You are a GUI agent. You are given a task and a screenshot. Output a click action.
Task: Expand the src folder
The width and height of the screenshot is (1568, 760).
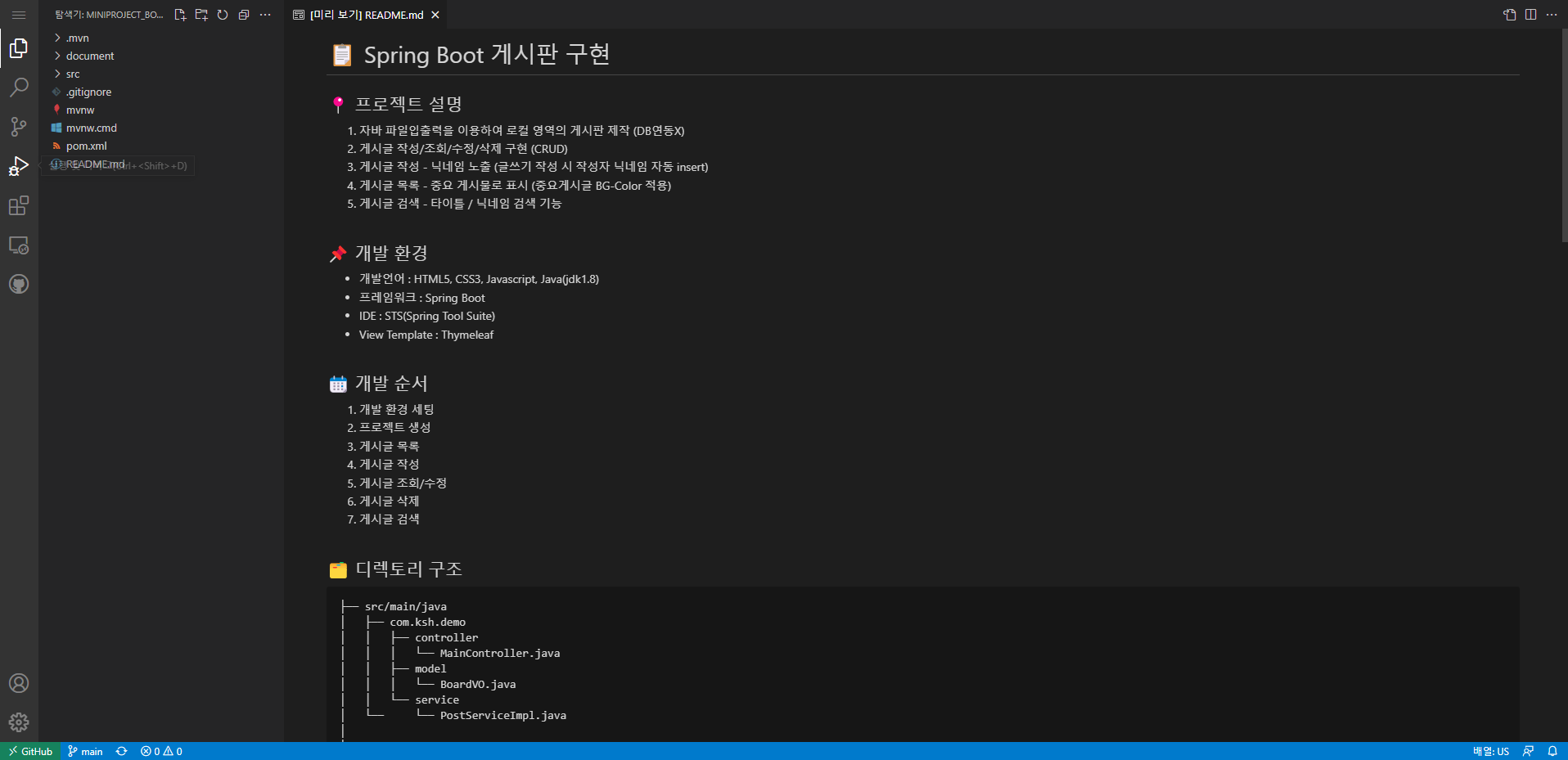click(161, 74)
